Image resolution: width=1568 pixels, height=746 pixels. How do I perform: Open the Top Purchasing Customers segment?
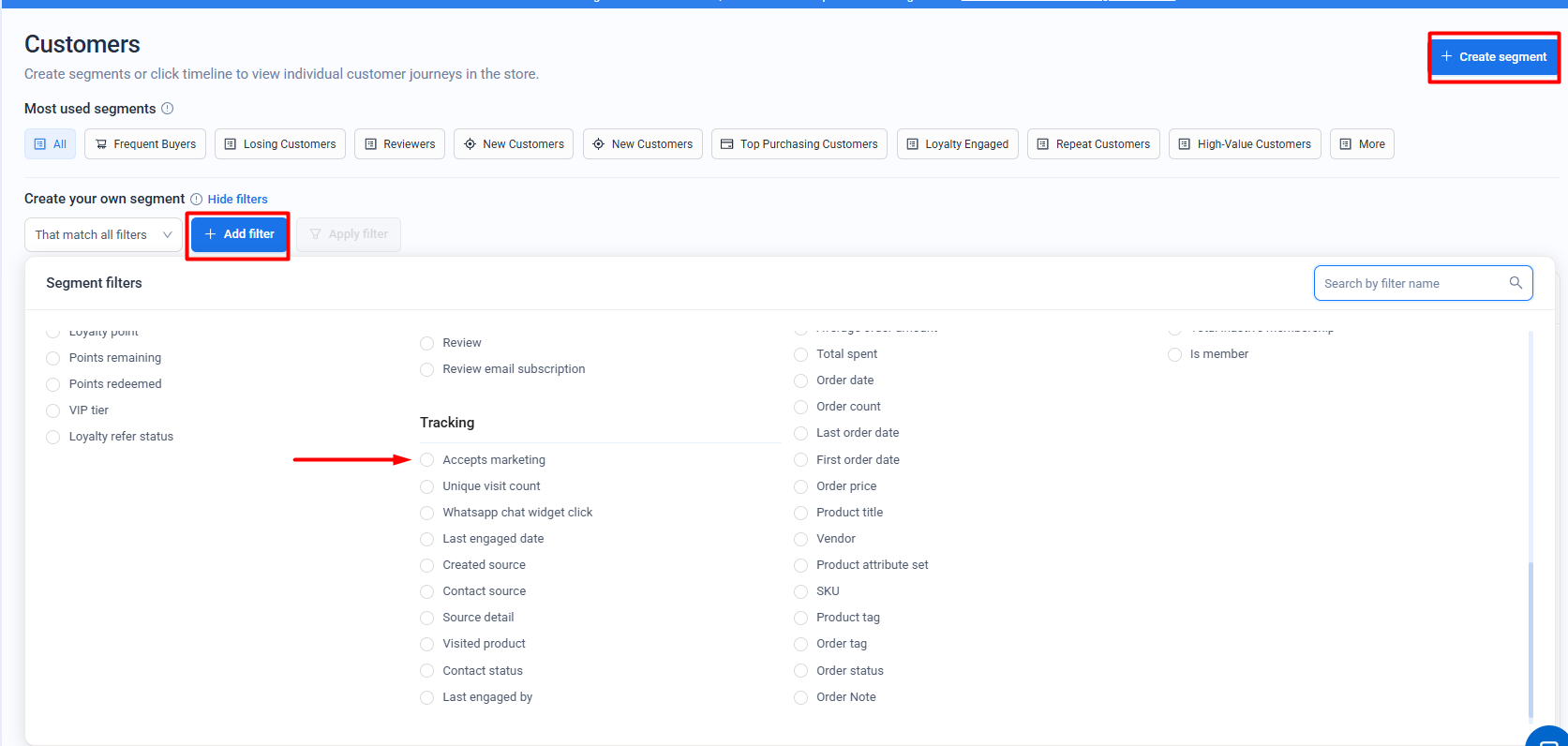tap(799, 144)
